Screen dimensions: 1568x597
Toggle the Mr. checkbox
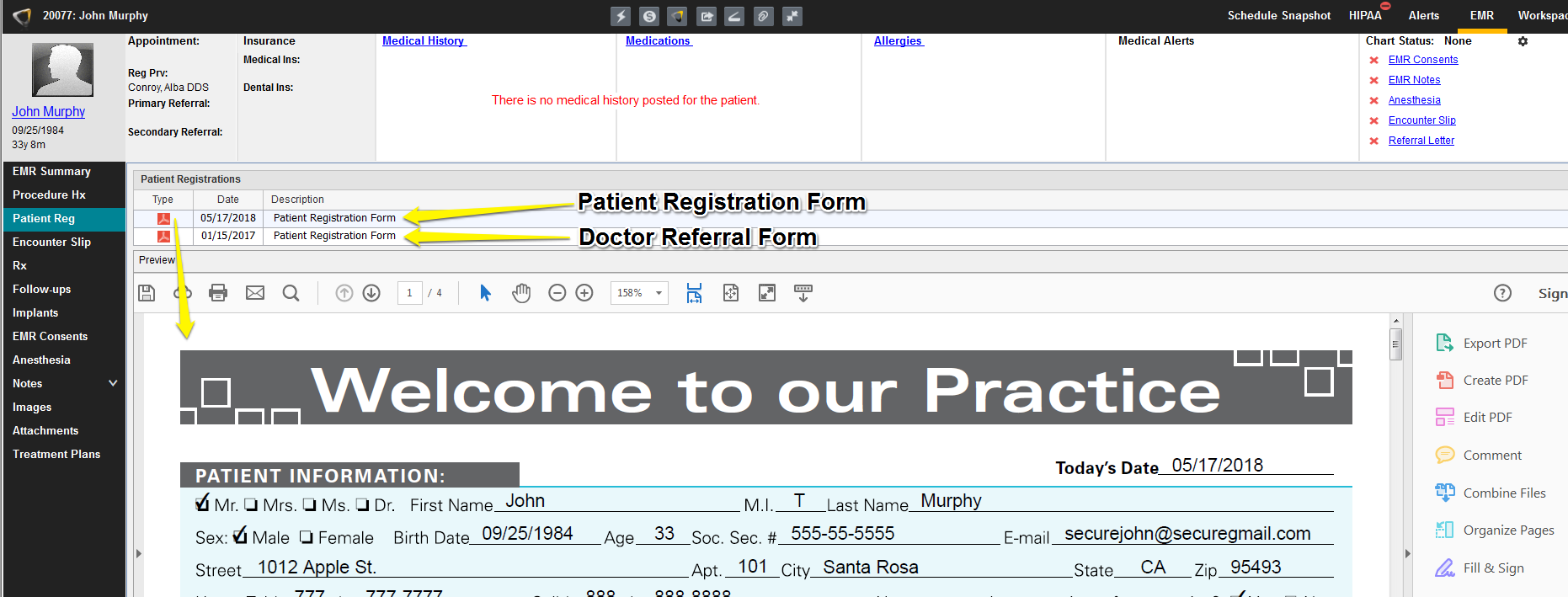(202, 504)
